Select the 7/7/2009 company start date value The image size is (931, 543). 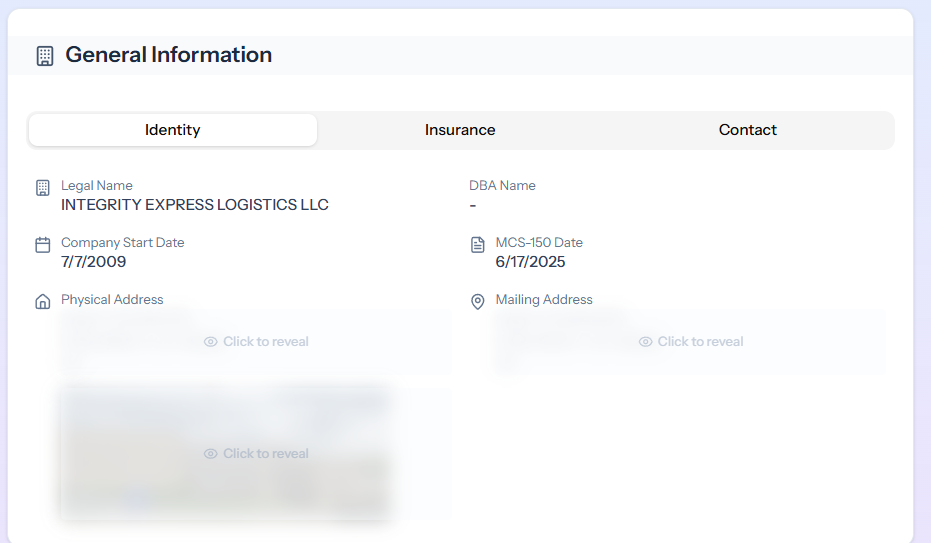94,262
